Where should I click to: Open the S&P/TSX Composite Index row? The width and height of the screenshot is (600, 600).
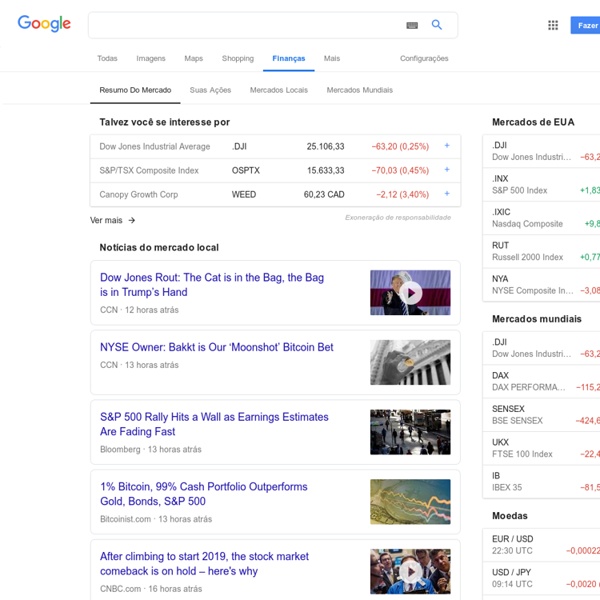click(275, 171)
